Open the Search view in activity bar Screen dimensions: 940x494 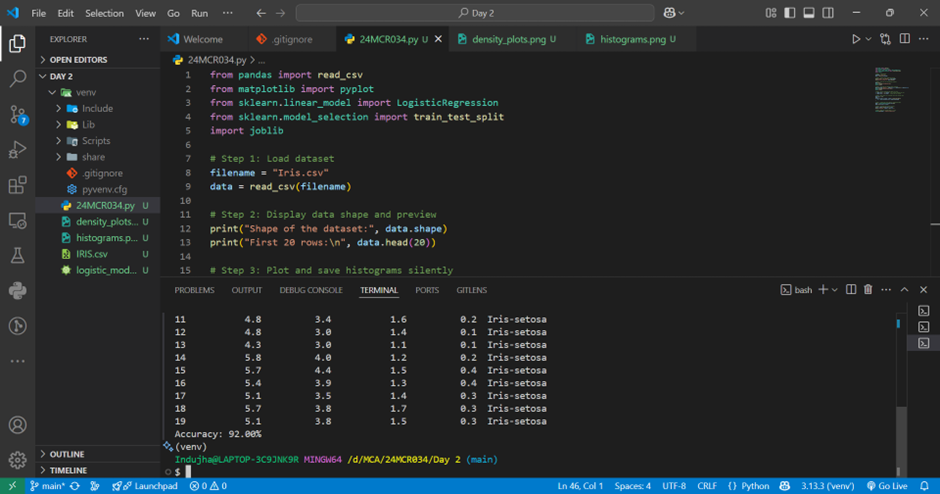pyautogui.click(x=17, y=79)
